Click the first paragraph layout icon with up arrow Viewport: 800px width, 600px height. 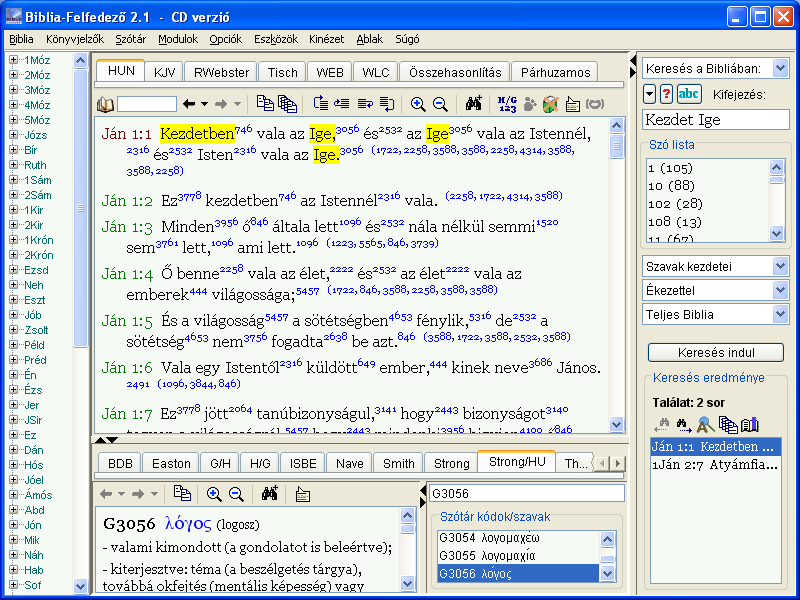click(321, 104)
